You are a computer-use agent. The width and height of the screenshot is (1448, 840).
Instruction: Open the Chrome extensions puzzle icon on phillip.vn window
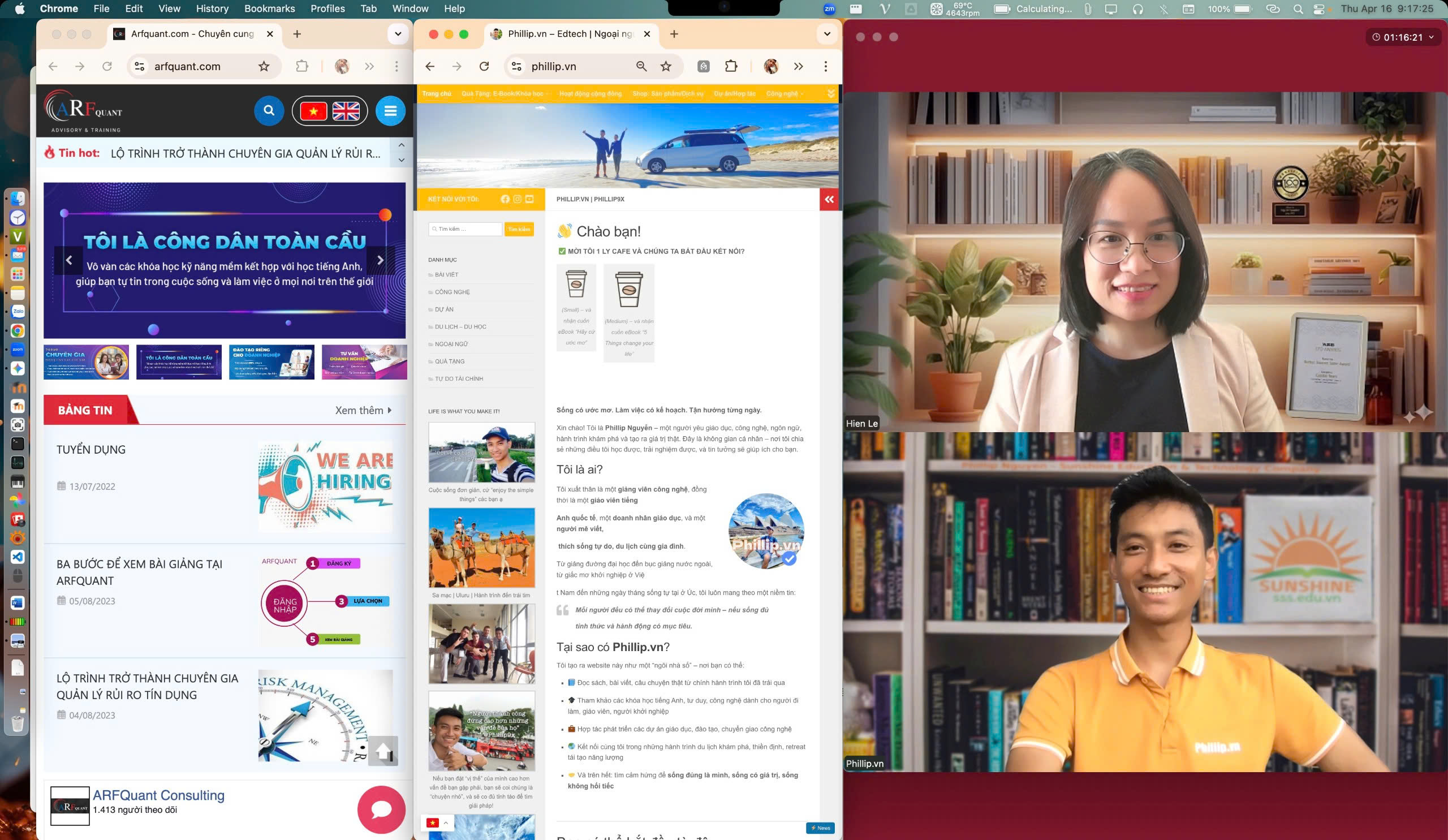(731, 67)
